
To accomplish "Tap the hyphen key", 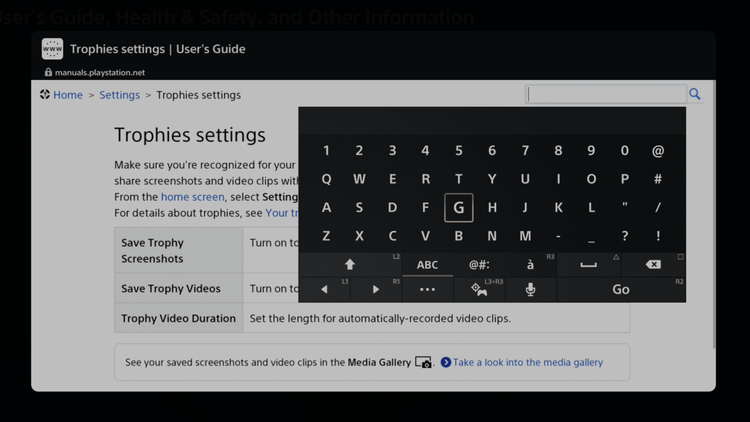I will coord(558,236).
